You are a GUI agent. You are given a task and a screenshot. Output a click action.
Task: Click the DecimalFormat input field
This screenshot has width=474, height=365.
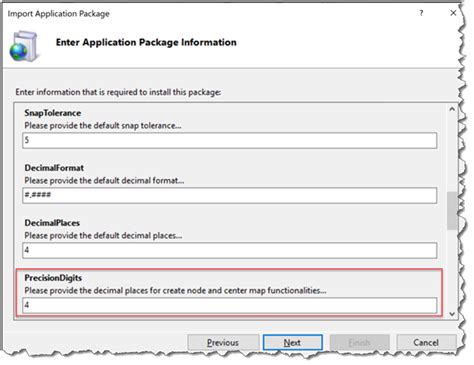pos(230,195)
